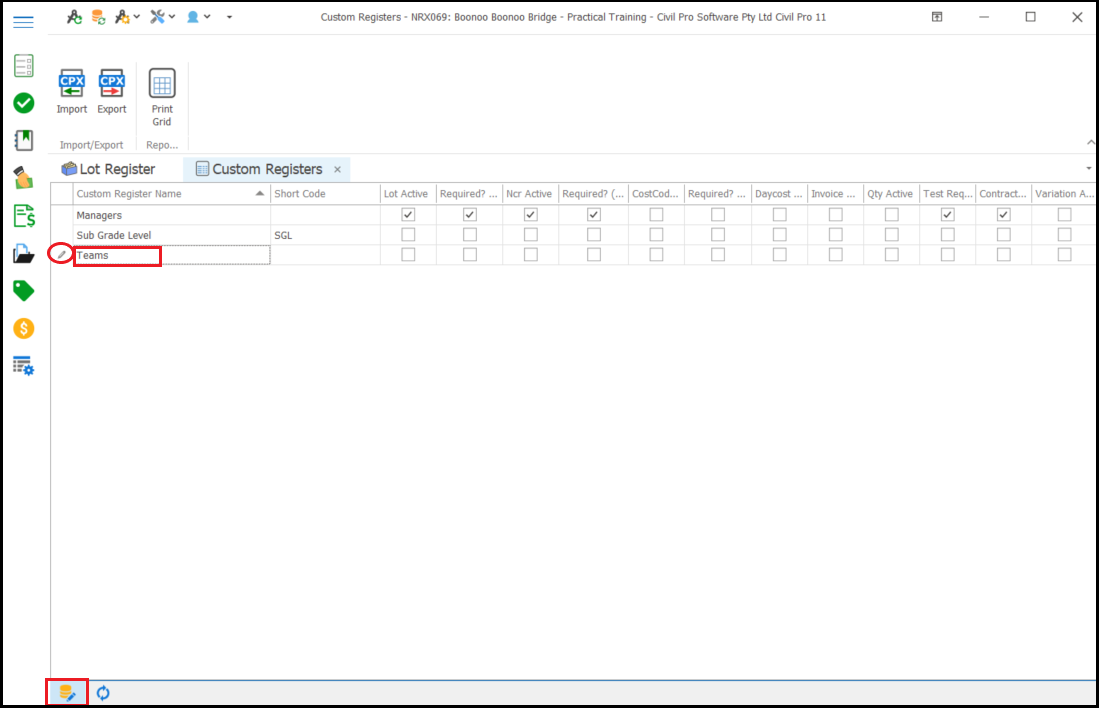Click the refresh icon in the status bar

[x=102, y=692]
